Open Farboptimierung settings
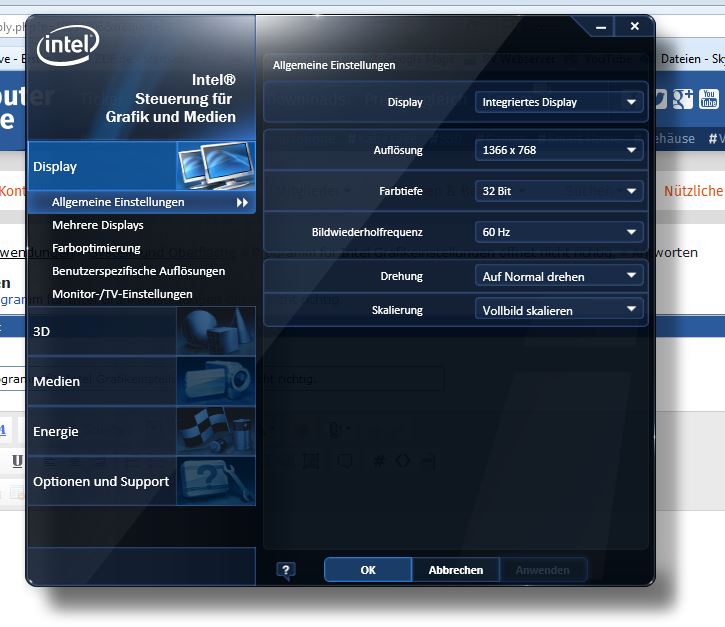The width and height of the screenshot is (725, 627). point(96,248)
